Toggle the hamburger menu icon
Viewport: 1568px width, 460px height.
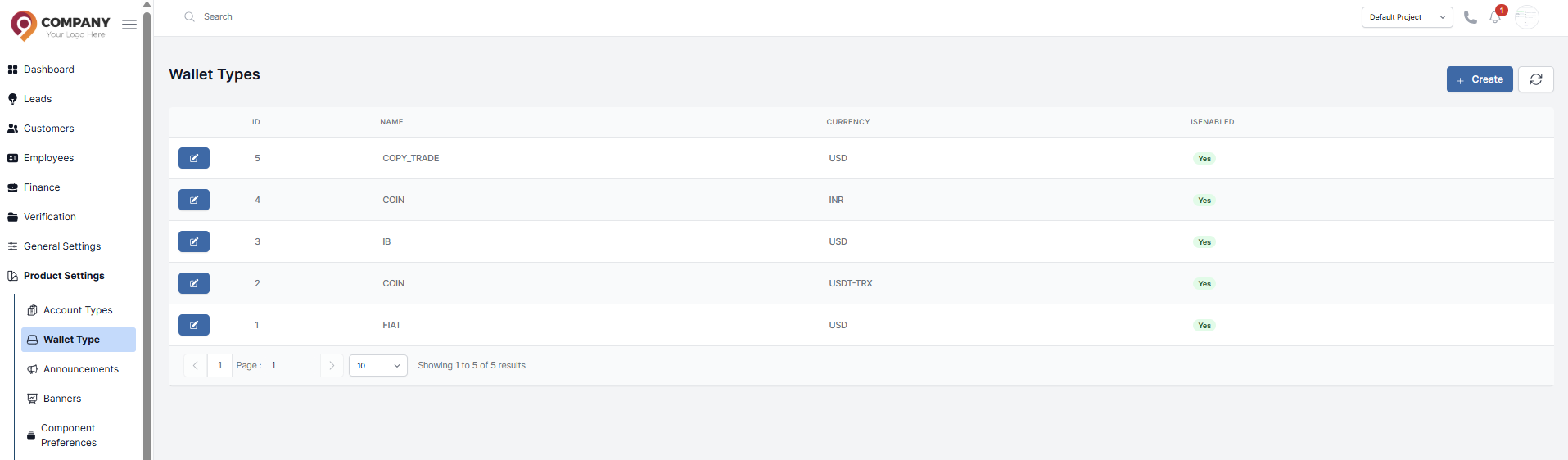point(129,25)
